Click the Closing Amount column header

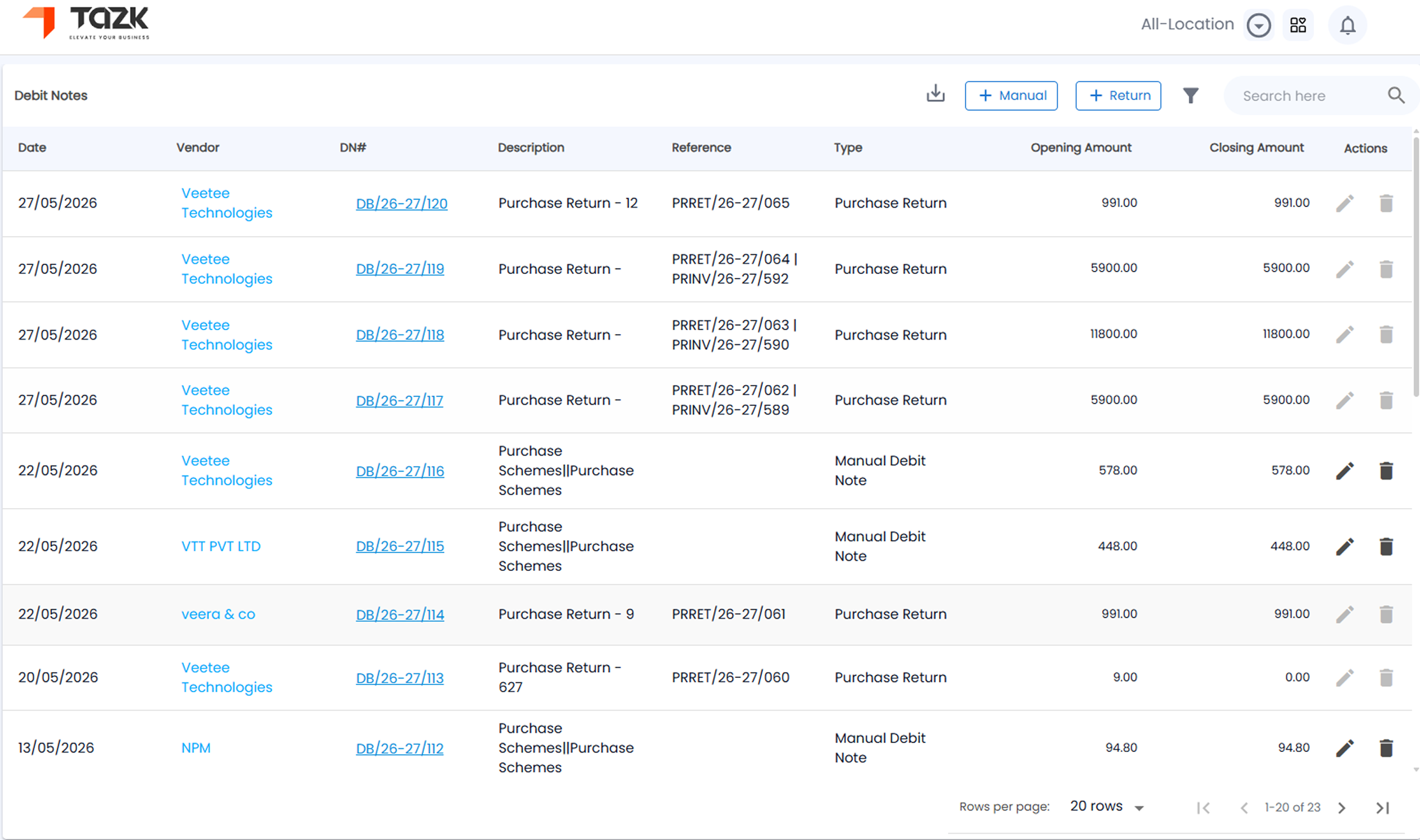[1256, 147]
